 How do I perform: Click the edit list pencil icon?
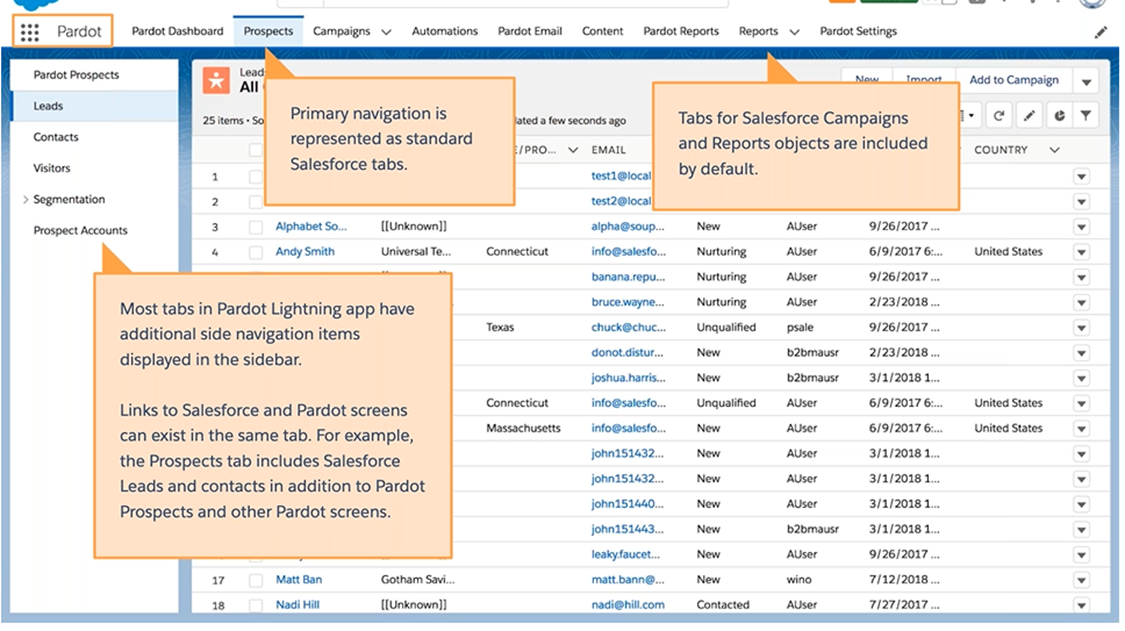(1028, 116)
